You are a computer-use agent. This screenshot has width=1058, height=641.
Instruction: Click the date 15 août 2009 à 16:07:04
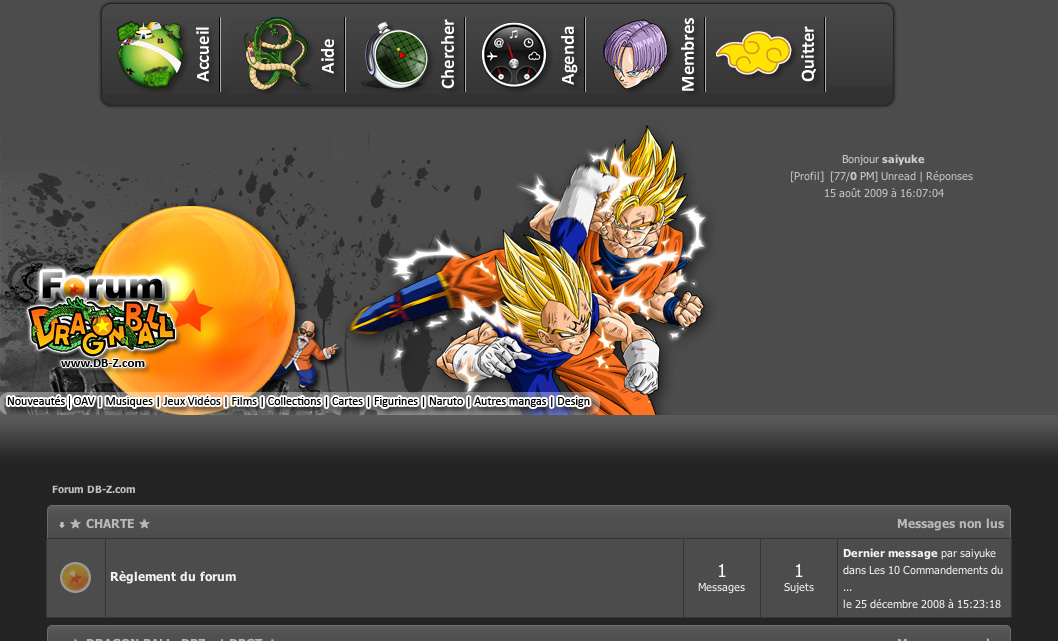click(884, 193)
